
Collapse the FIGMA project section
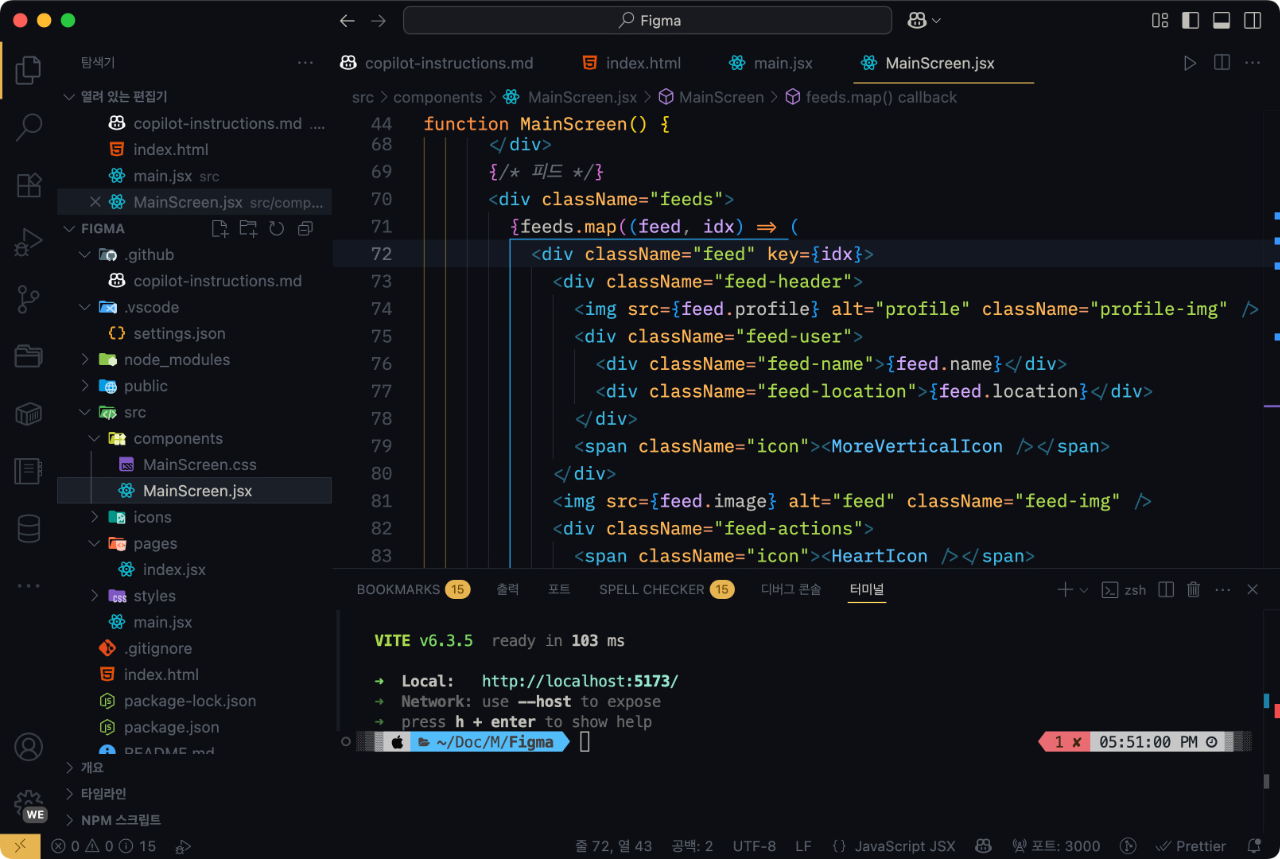(70, 228)
